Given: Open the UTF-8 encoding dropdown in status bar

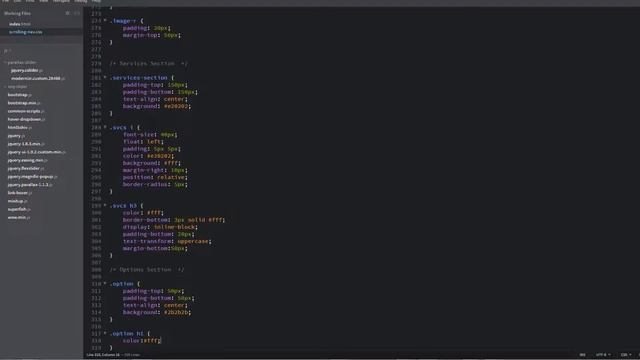Looking at the screenshot, I should [603, 355].
